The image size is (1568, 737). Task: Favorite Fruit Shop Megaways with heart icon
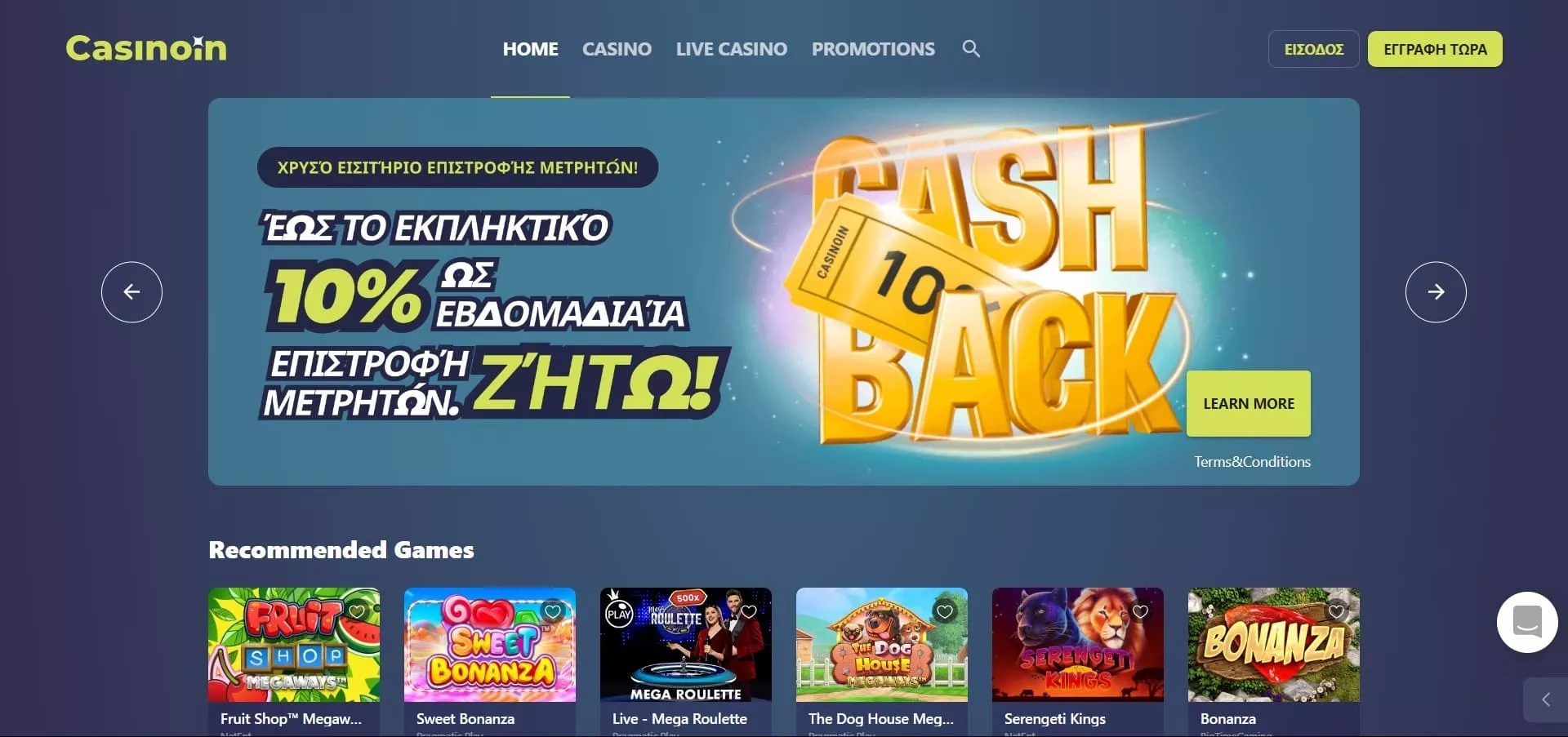point(357,611)
